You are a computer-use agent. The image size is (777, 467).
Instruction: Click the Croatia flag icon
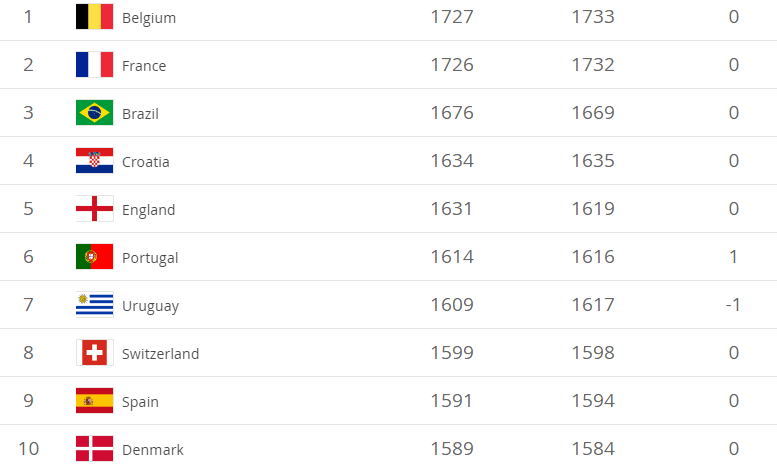pos(94,161)
